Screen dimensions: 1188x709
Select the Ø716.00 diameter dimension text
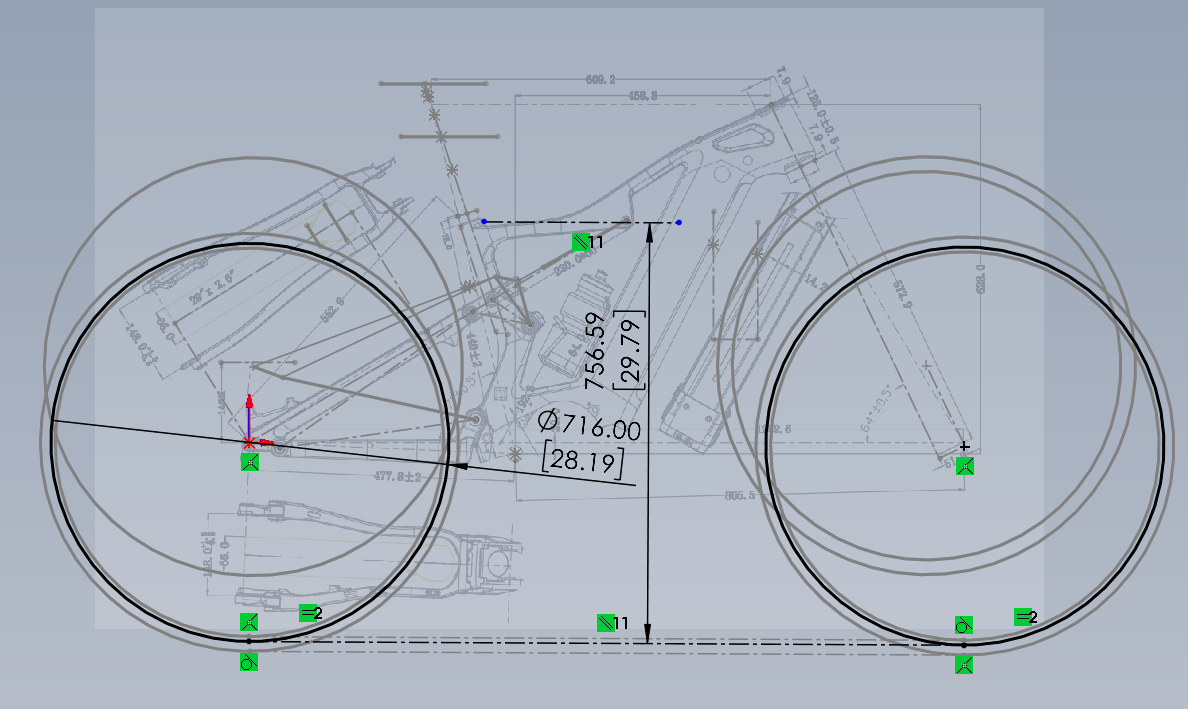tap(588, 426)
